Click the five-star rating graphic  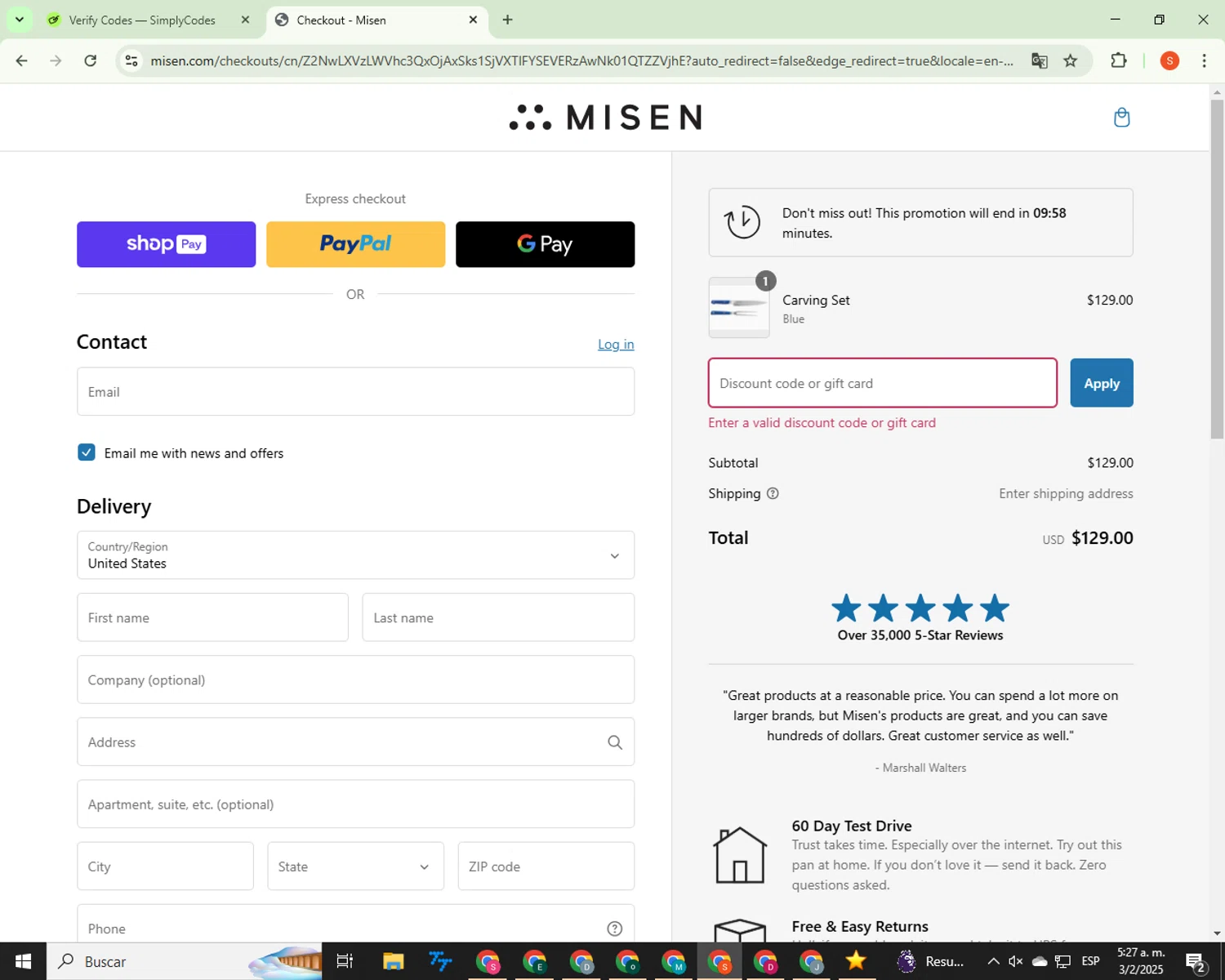pos(920,608)
